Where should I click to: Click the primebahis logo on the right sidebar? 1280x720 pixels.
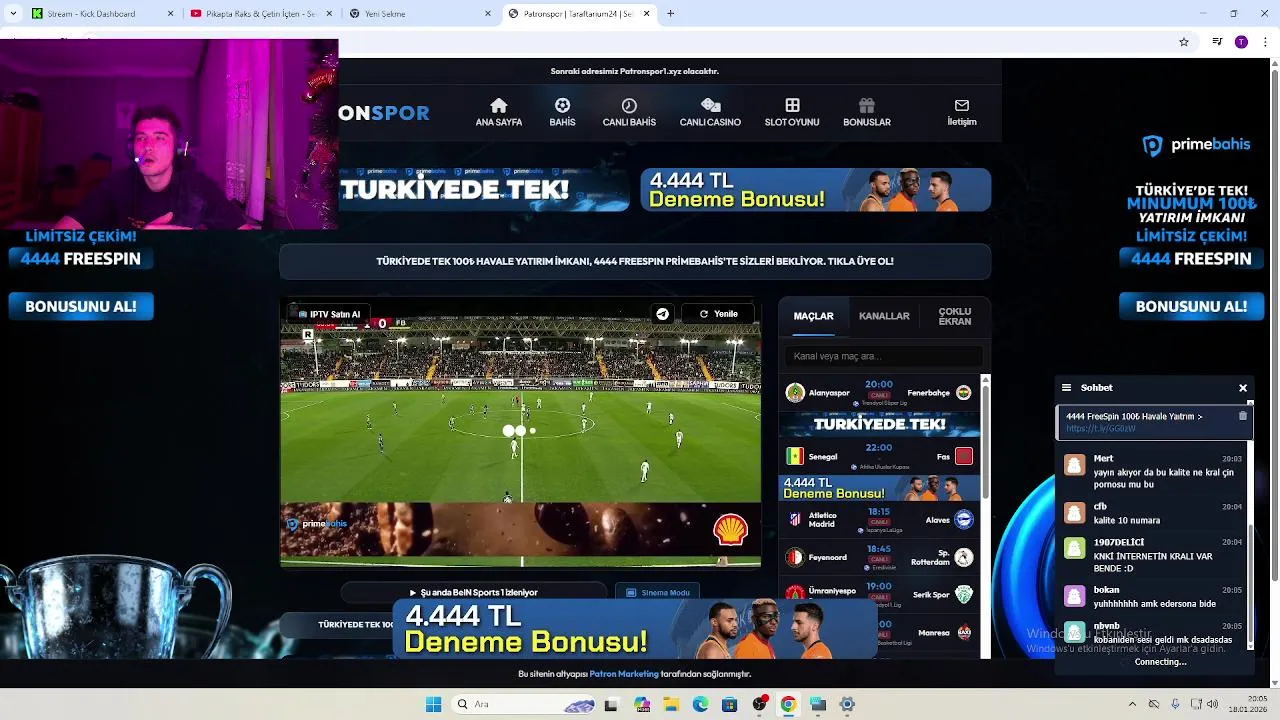tap(1196, 145)
